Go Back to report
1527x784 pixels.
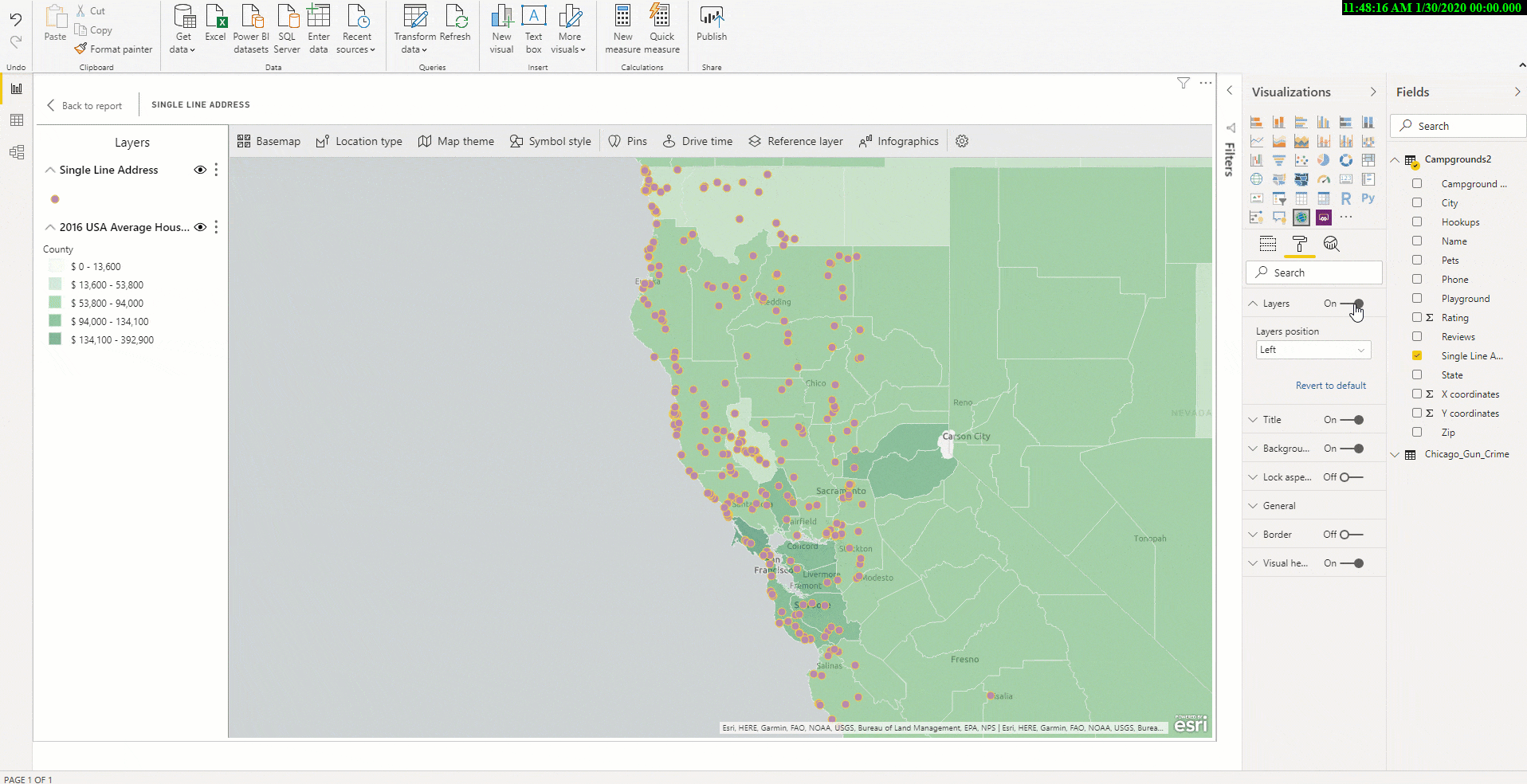coord(84,105)
